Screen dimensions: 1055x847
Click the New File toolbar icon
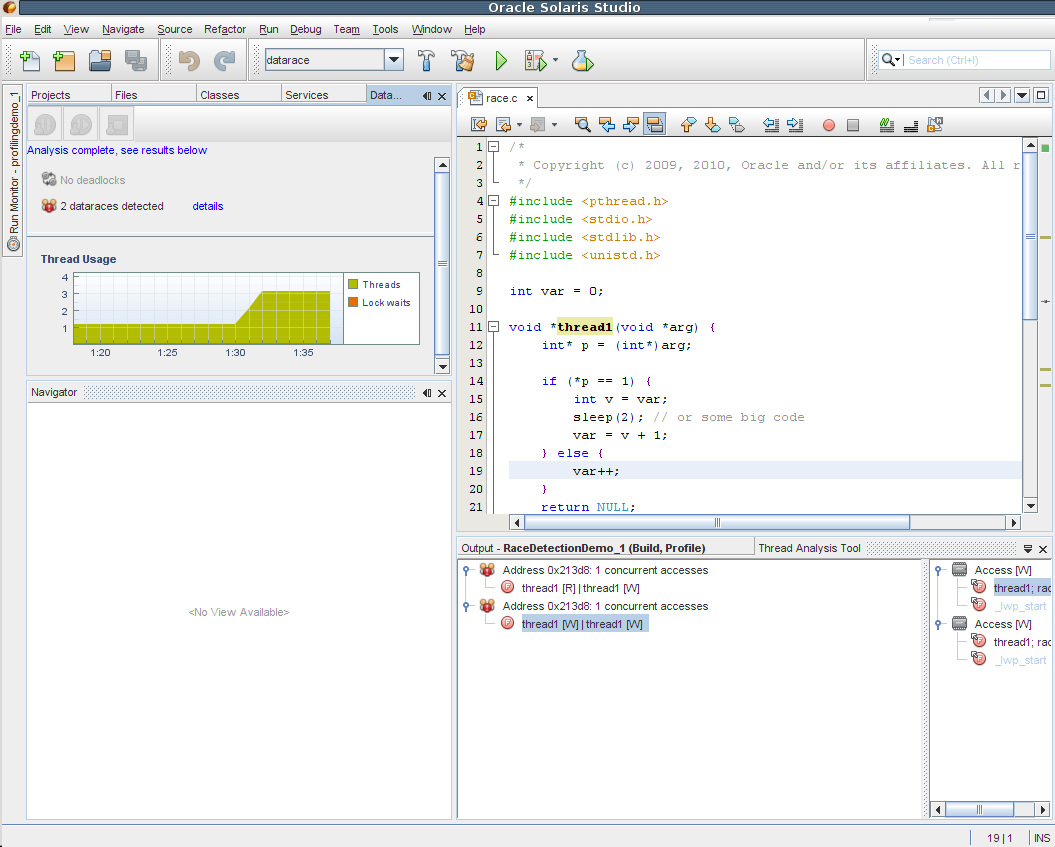point(30,61)
